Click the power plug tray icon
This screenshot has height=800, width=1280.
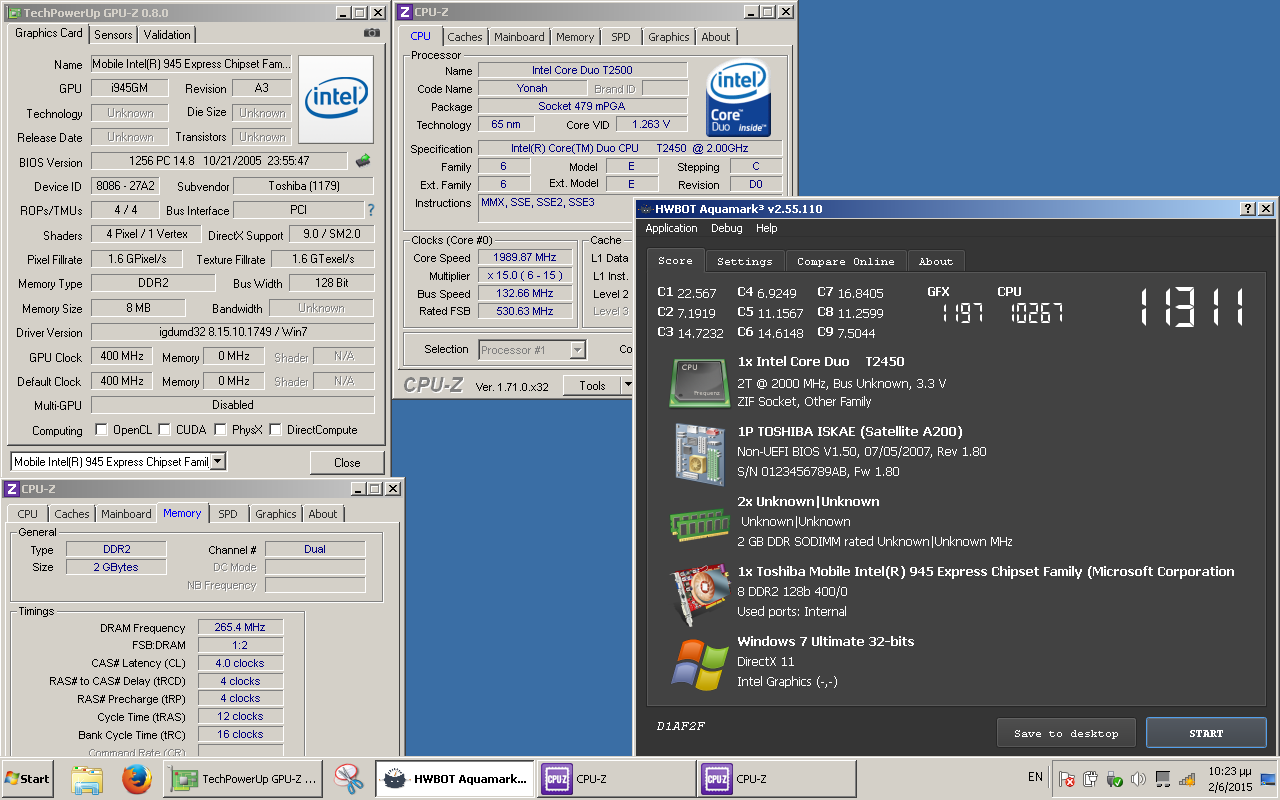tap(1090, 779)
